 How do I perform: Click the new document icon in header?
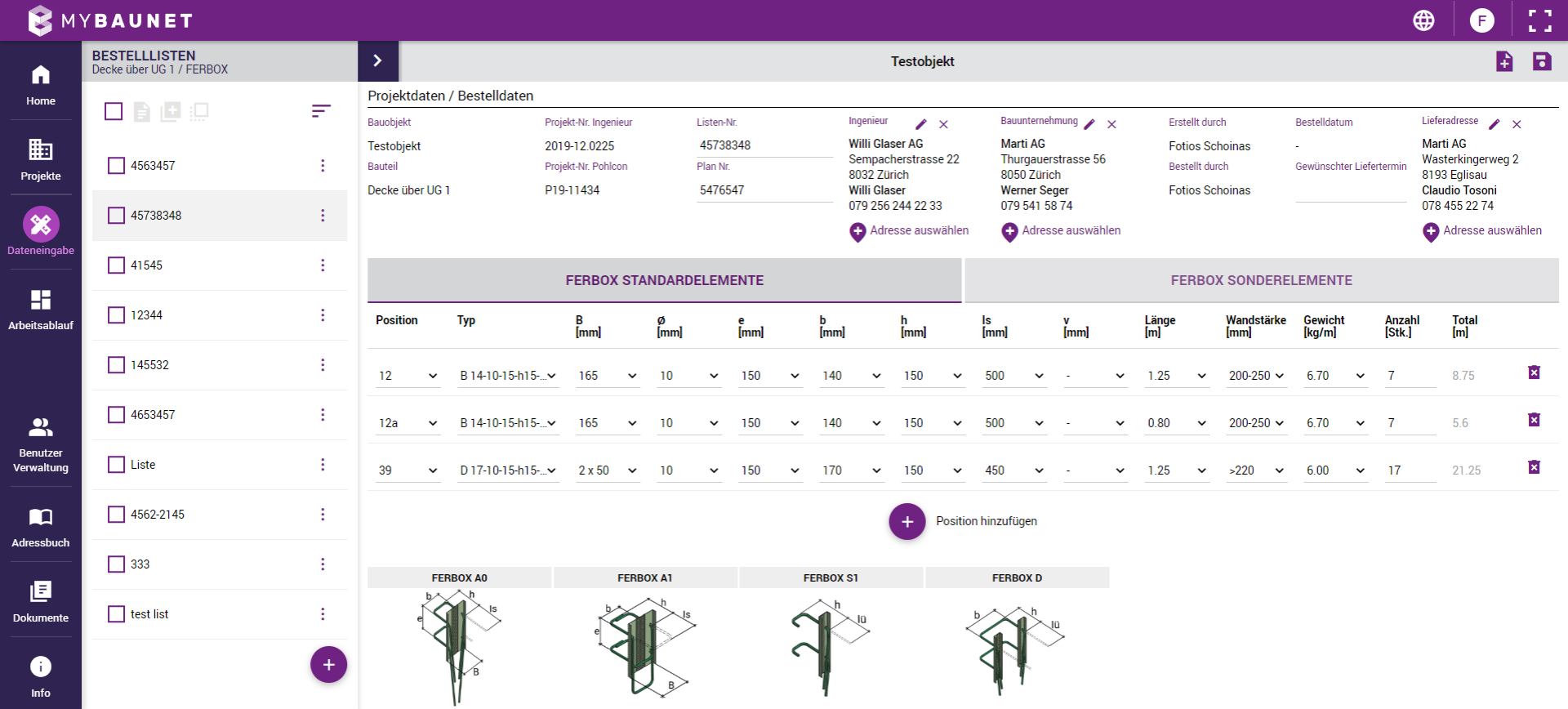tap(1503, 61)
